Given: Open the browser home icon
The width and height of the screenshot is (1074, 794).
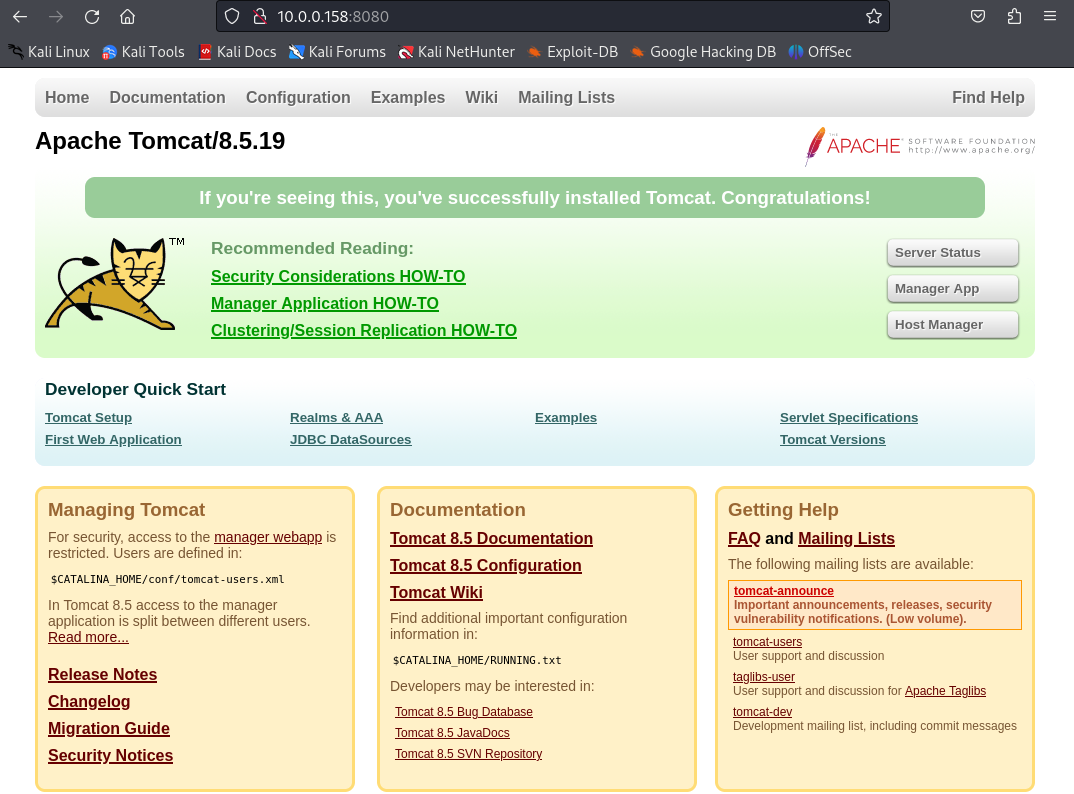Looking at the screenshot, I should (127, 16).
